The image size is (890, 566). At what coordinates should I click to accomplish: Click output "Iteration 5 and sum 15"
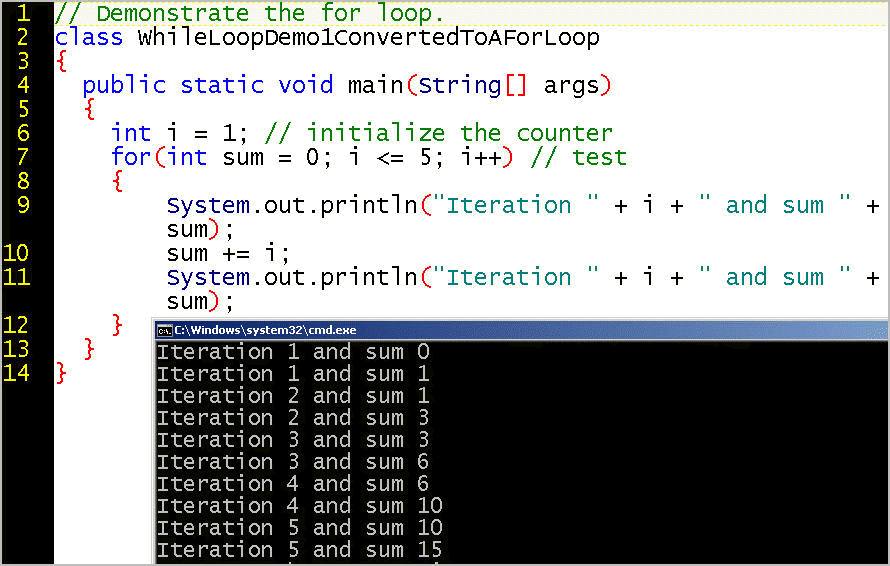300,550
